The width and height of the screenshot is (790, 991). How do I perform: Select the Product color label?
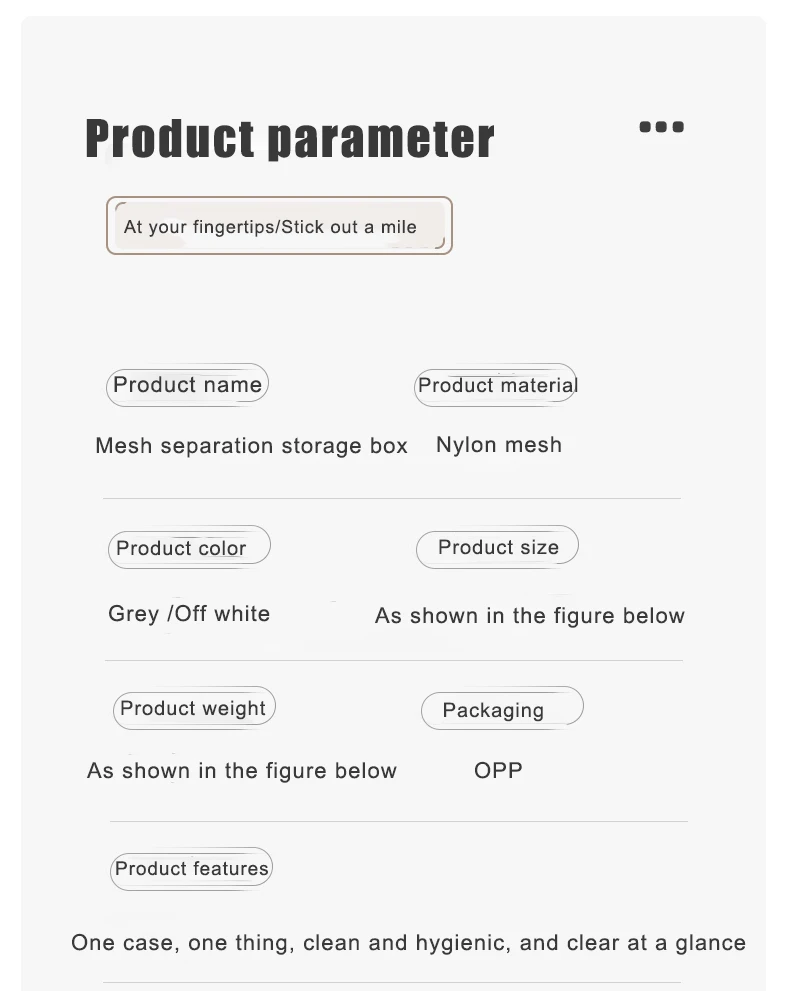tap(188, 548)
